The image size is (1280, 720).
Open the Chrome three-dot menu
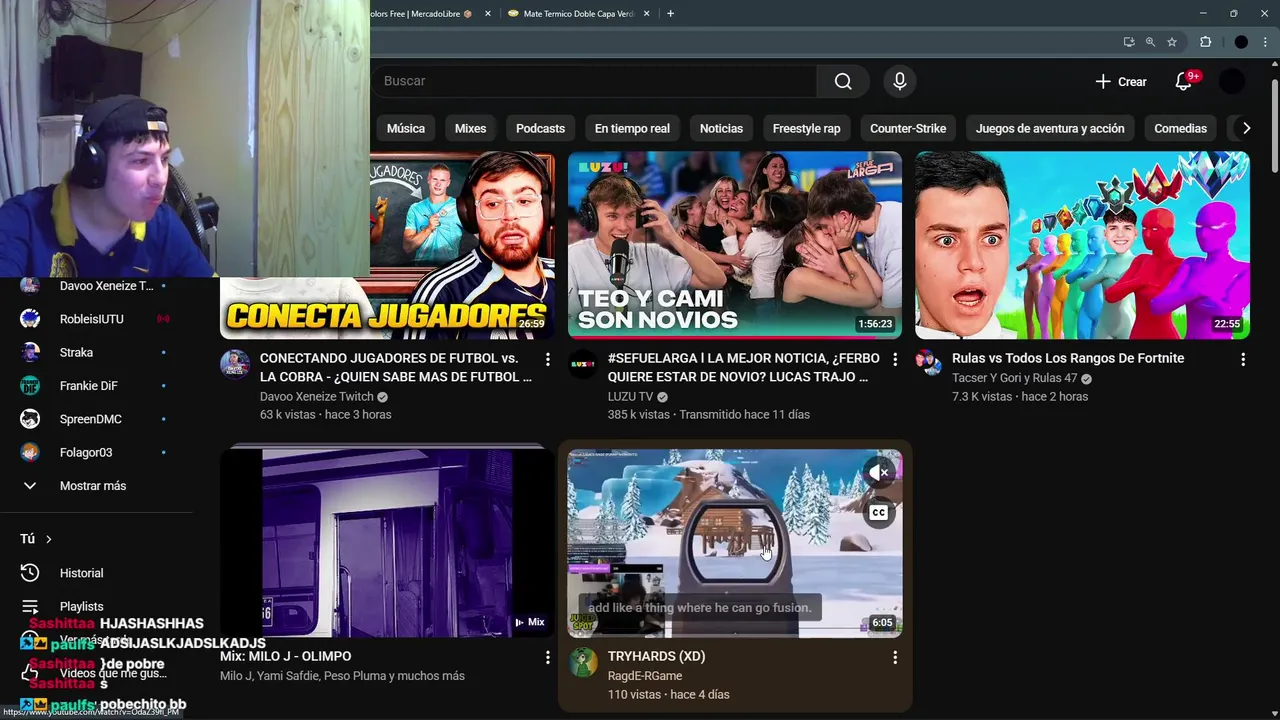point(1266,42)
